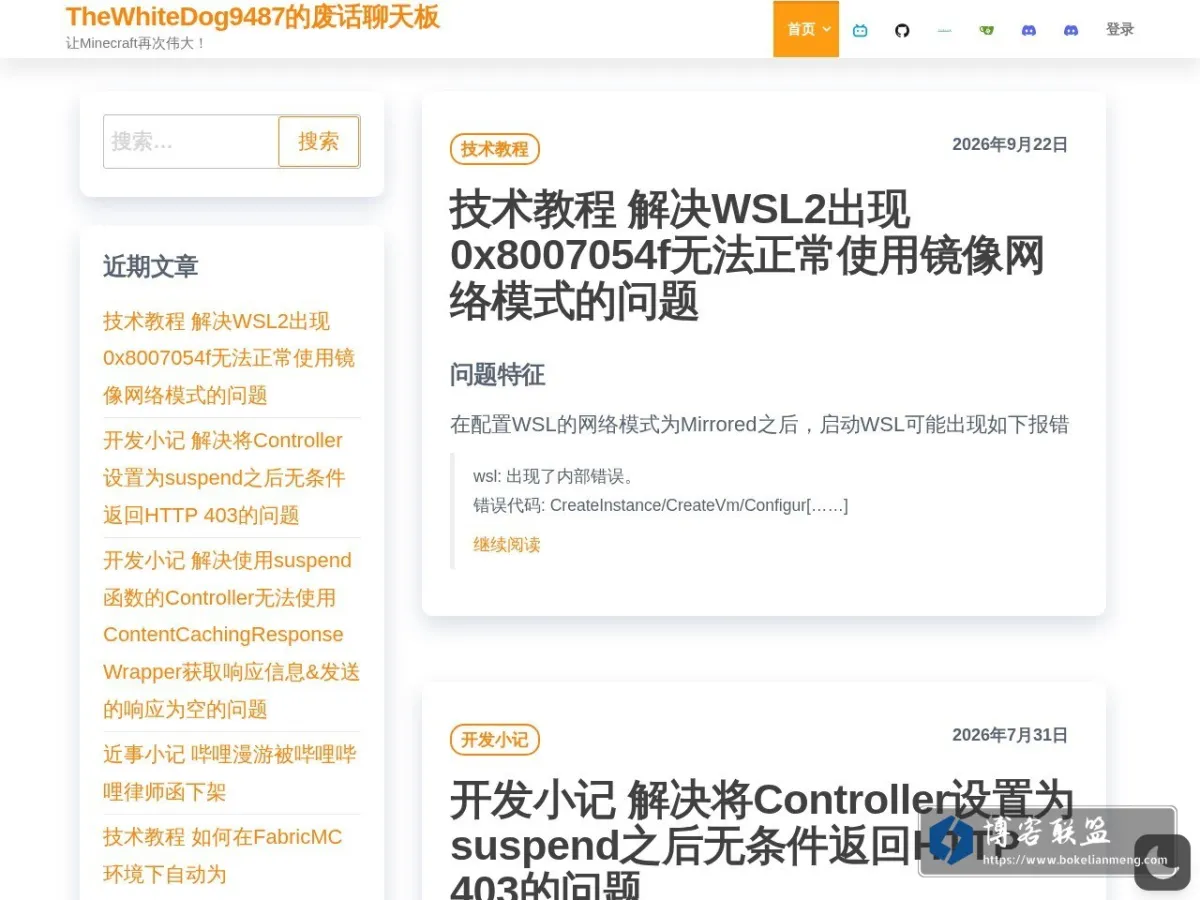Open the 开发小记 category tag on second post
Image resolution: width=1200 pixels, height=900 pixels.
pos(495,740)
